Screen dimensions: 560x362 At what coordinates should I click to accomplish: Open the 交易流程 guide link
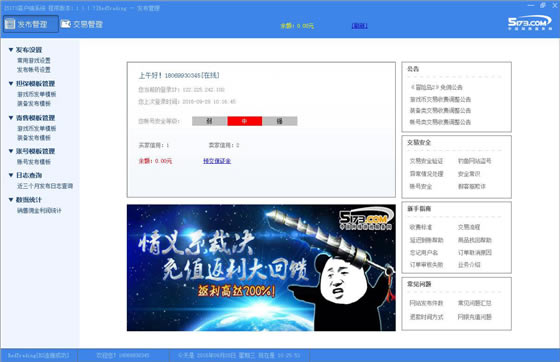[469, 227]
